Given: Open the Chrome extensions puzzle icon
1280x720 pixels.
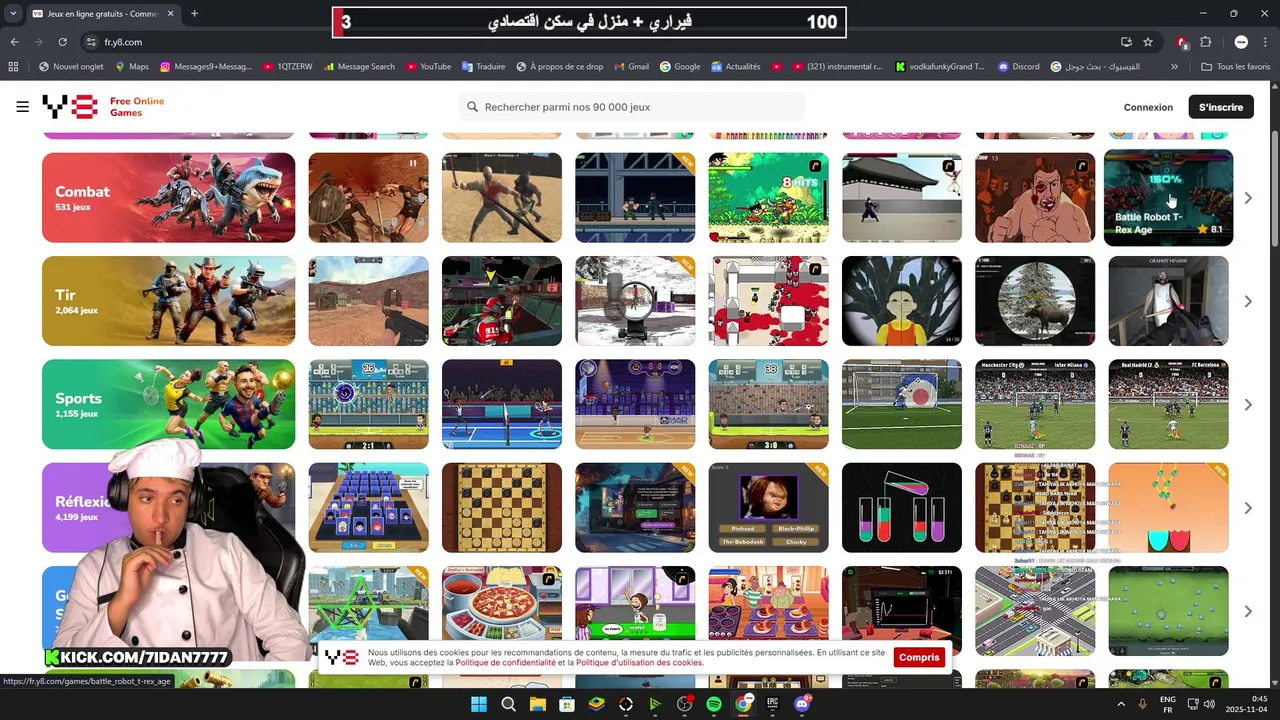Looking at the screenshot, I should [1205, 42].
